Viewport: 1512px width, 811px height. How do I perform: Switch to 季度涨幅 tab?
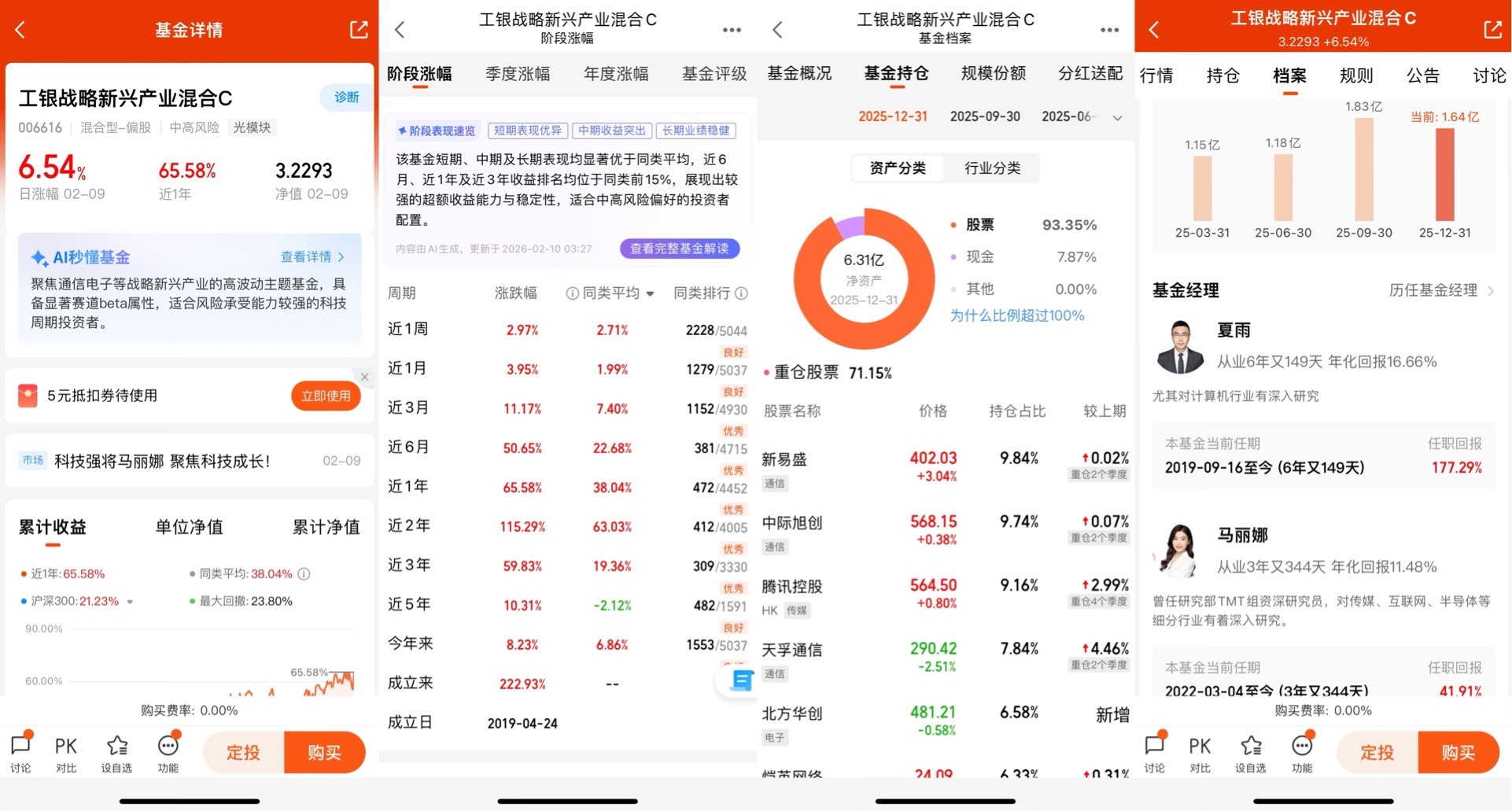coord(518,74)
